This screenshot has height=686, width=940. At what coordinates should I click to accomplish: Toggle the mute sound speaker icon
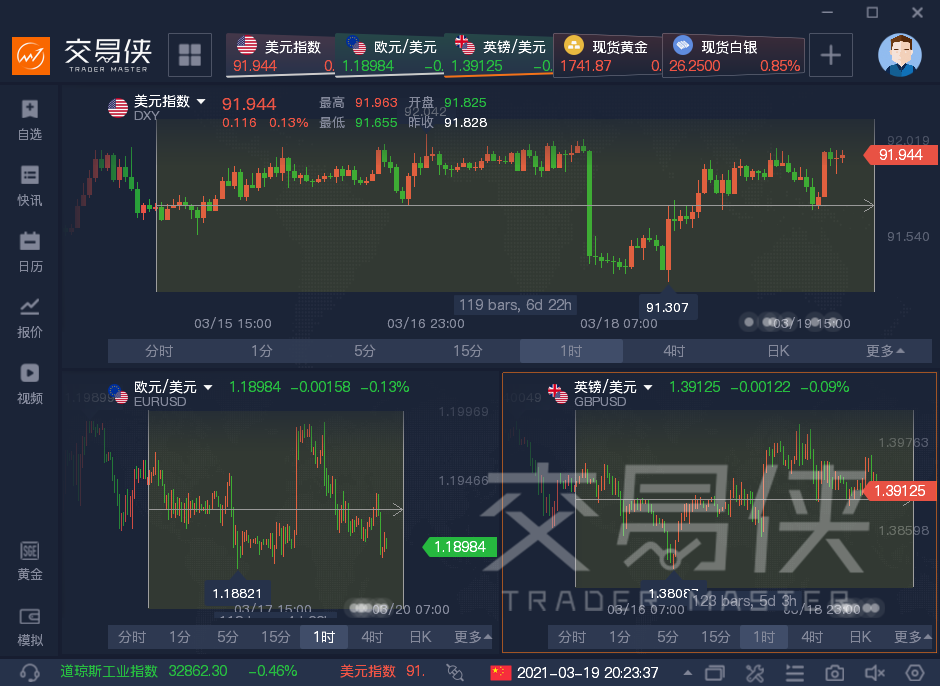click(875, 673)
